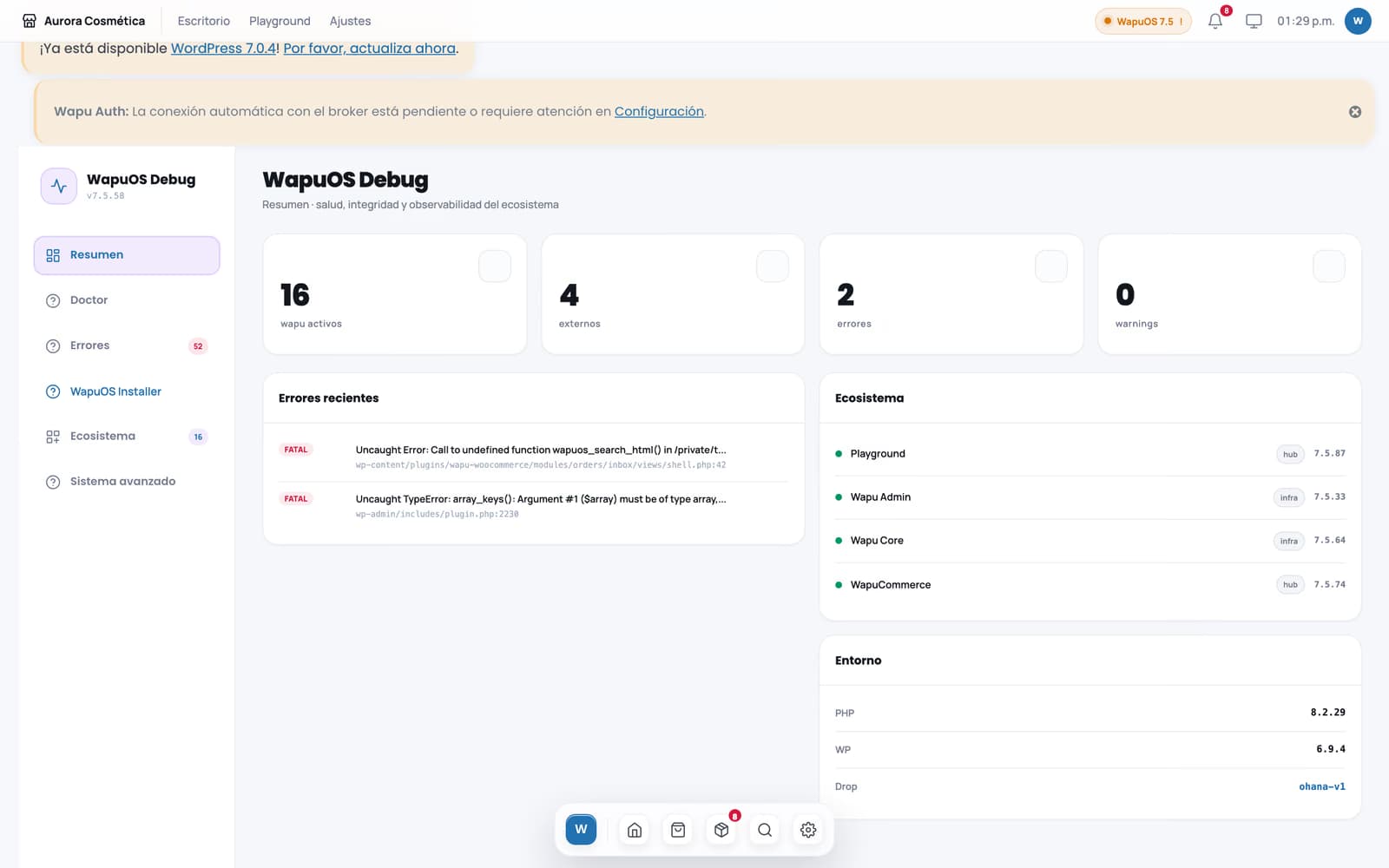Click the ohana-v1 Drop value
Viewport: 1389px width, 868px height.
click(x=1322, y=787)
